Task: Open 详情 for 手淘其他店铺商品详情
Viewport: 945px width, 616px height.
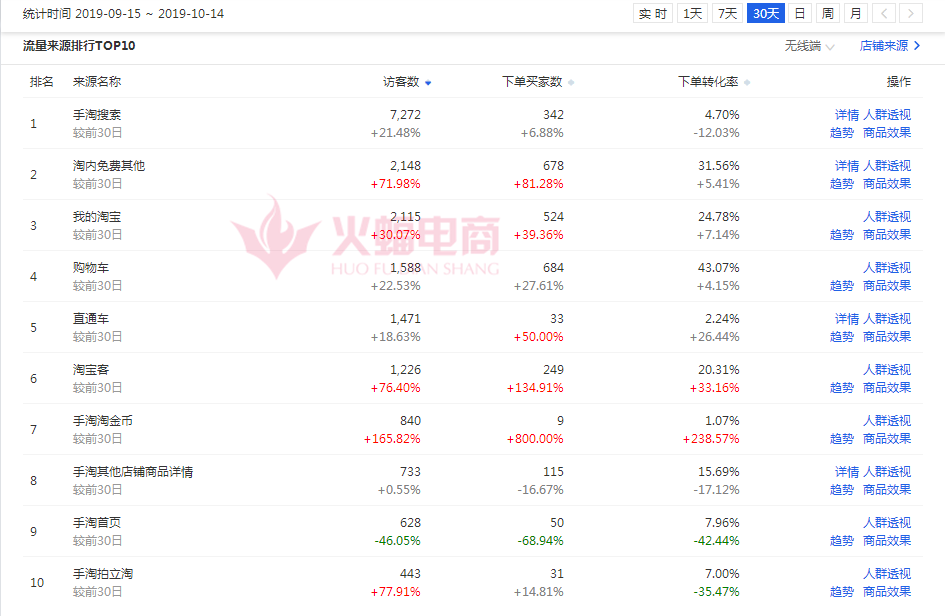Action: click(847, 472)
